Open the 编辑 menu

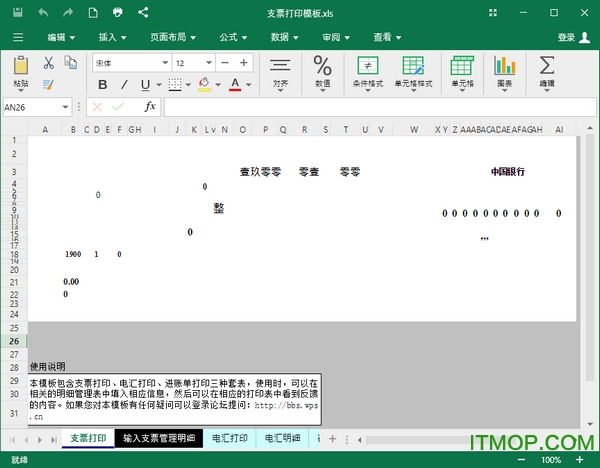point(61,37)
